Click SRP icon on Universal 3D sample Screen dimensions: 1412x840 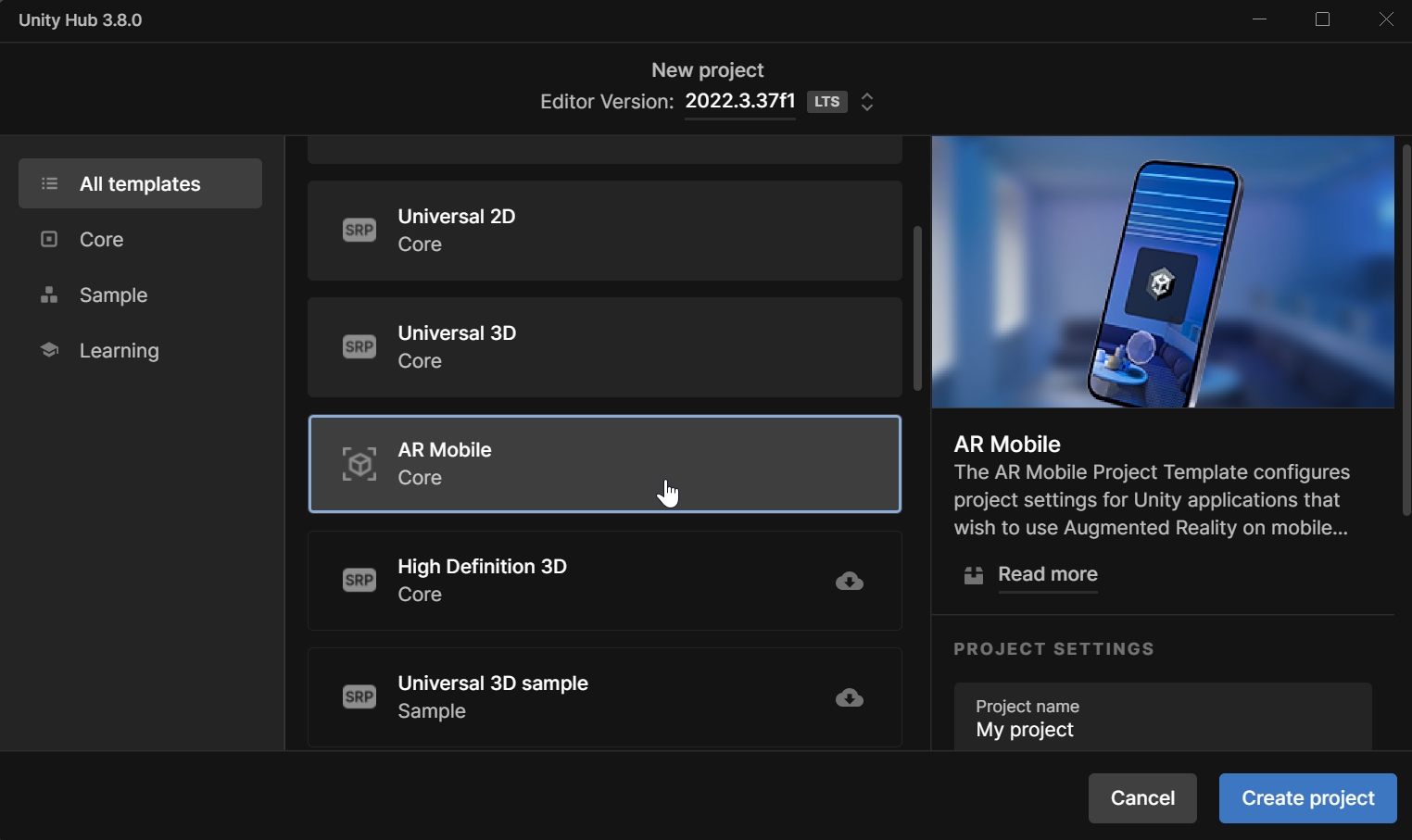[359, 696]
